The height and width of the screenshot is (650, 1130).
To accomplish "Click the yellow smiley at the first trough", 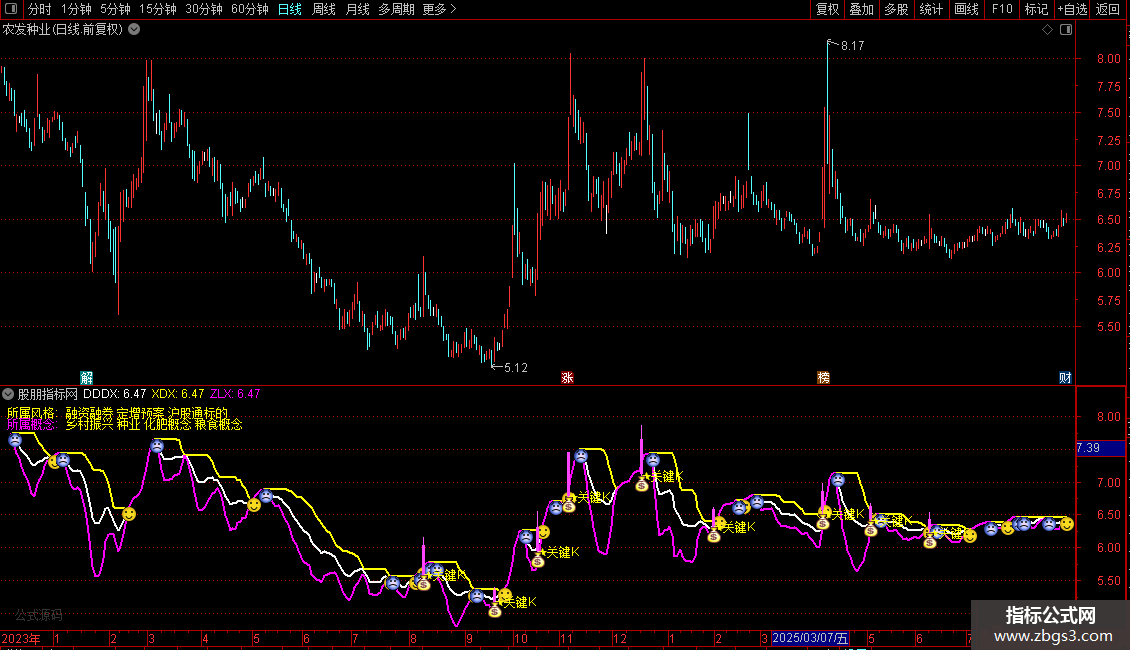I will pos(129,514).
